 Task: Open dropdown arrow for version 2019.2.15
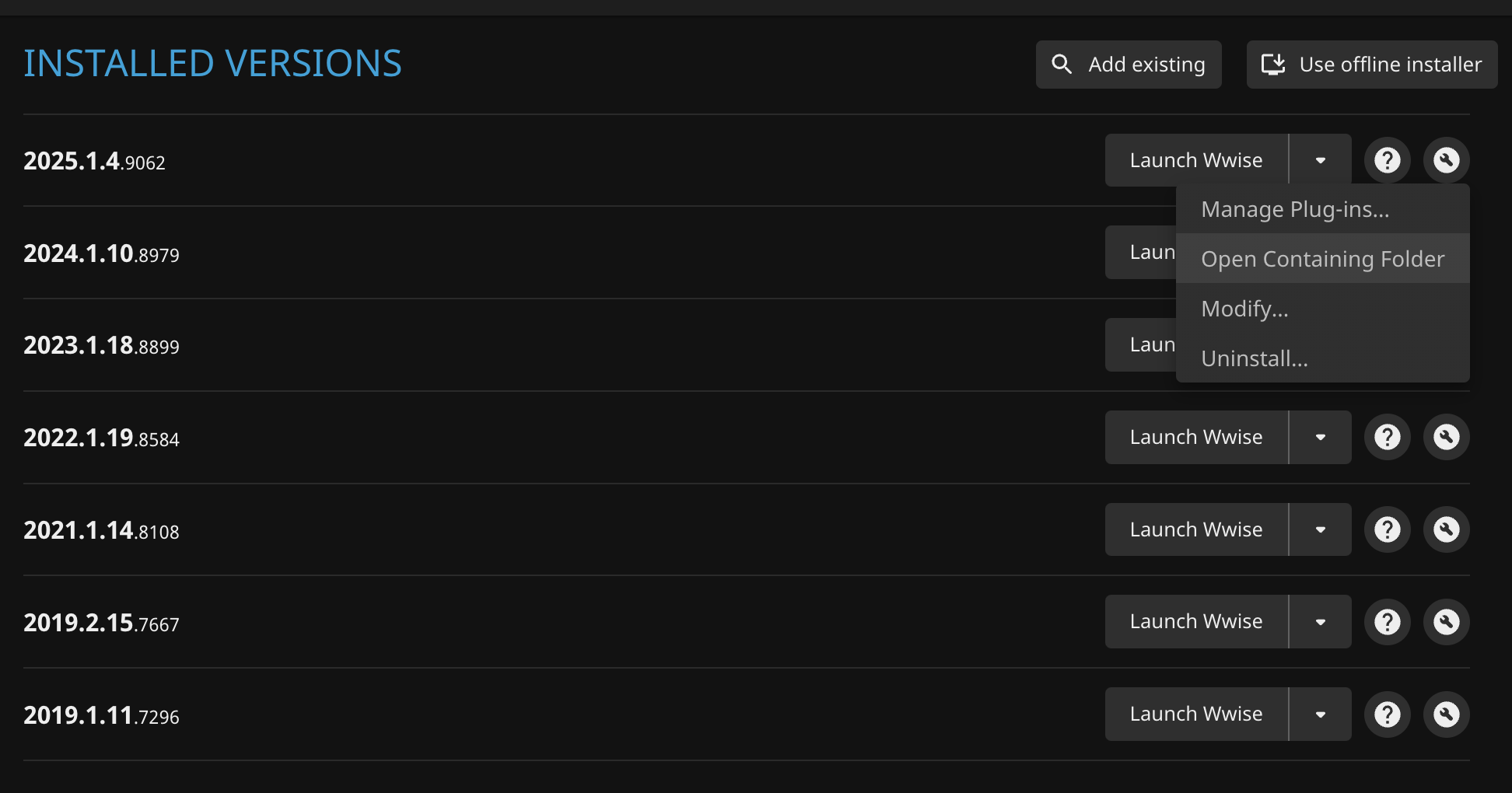[x=1320, y=622]
